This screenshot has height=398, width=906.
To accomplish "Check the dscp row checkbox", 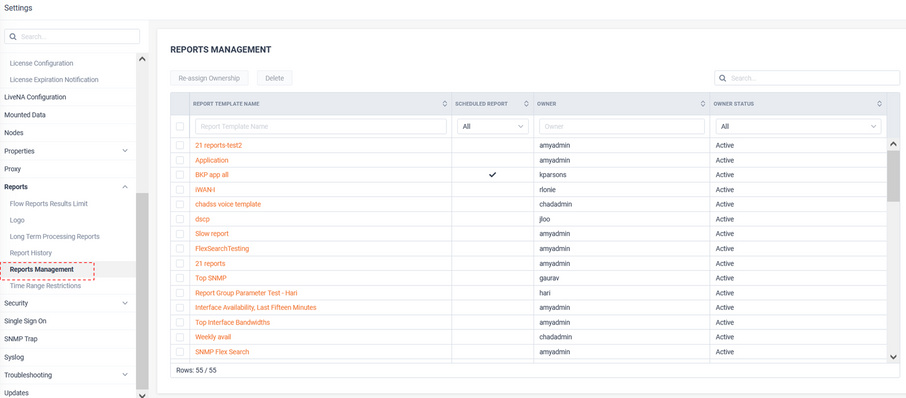I will (180, 219).
